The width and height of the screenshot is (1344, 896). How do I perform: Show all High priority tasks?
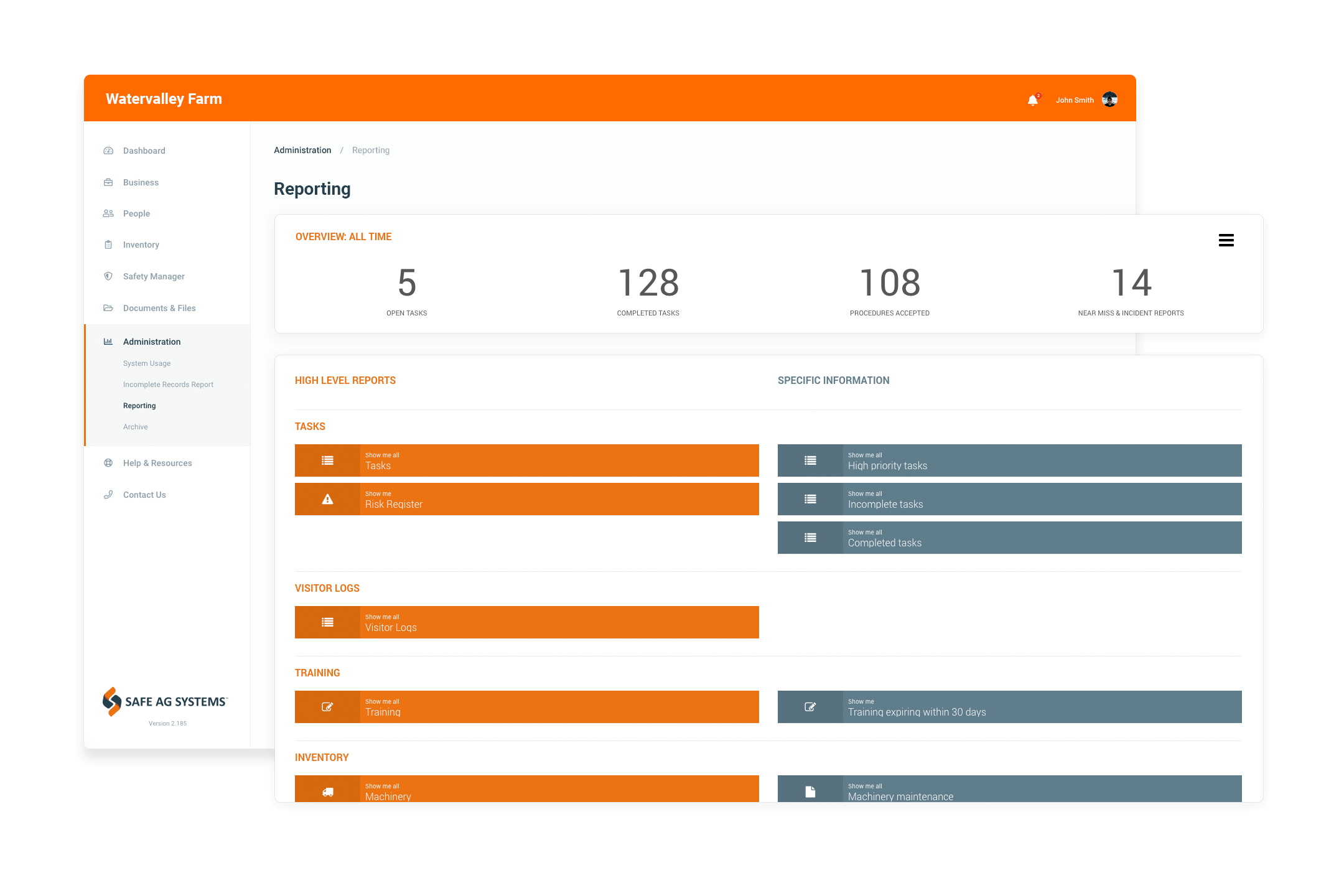click(x=1009, y=460)
